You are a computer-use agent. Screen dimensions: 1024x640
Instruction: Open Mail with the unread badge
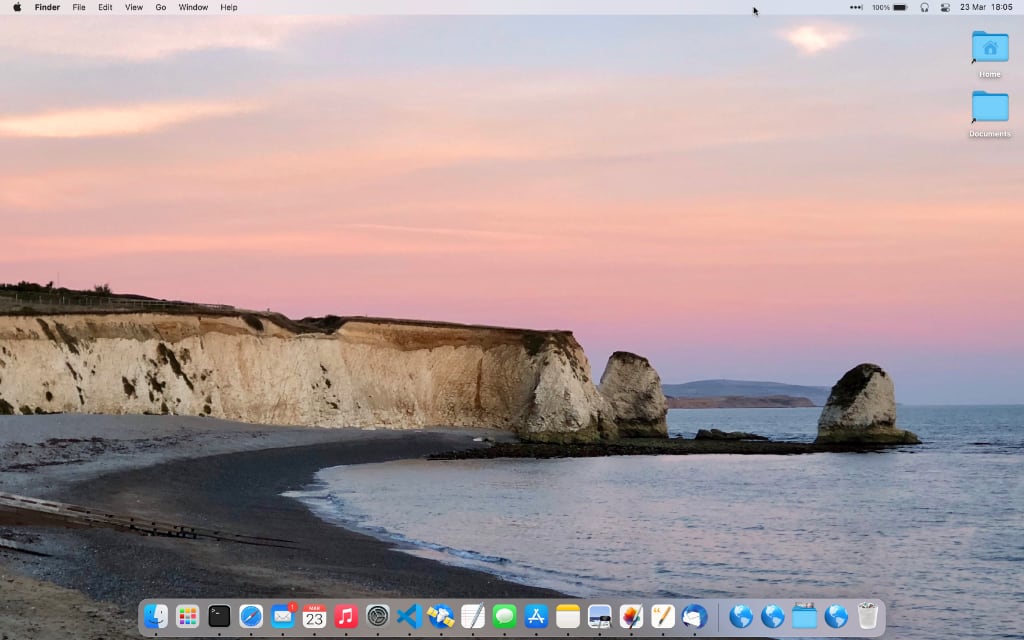click(283, 617)
